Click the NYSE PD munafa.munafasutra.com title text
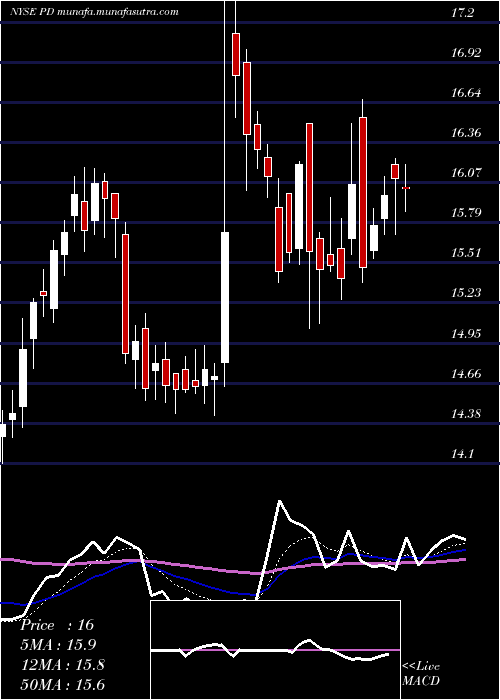Viewport: 500px width, 700px height. [95, 12]
